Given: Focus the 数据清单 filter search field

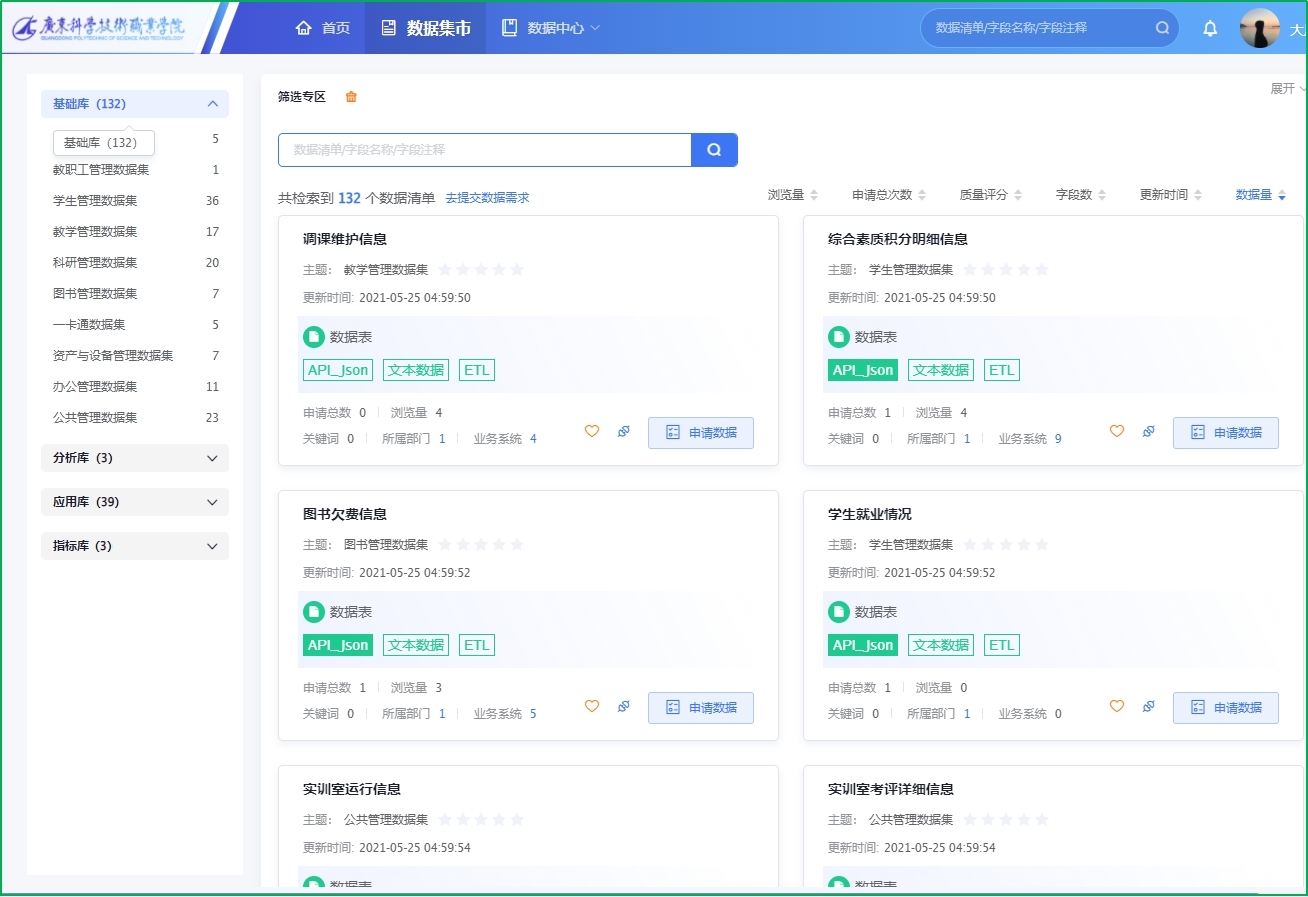Looking at the screenshot, I should (x=485, y=150).
